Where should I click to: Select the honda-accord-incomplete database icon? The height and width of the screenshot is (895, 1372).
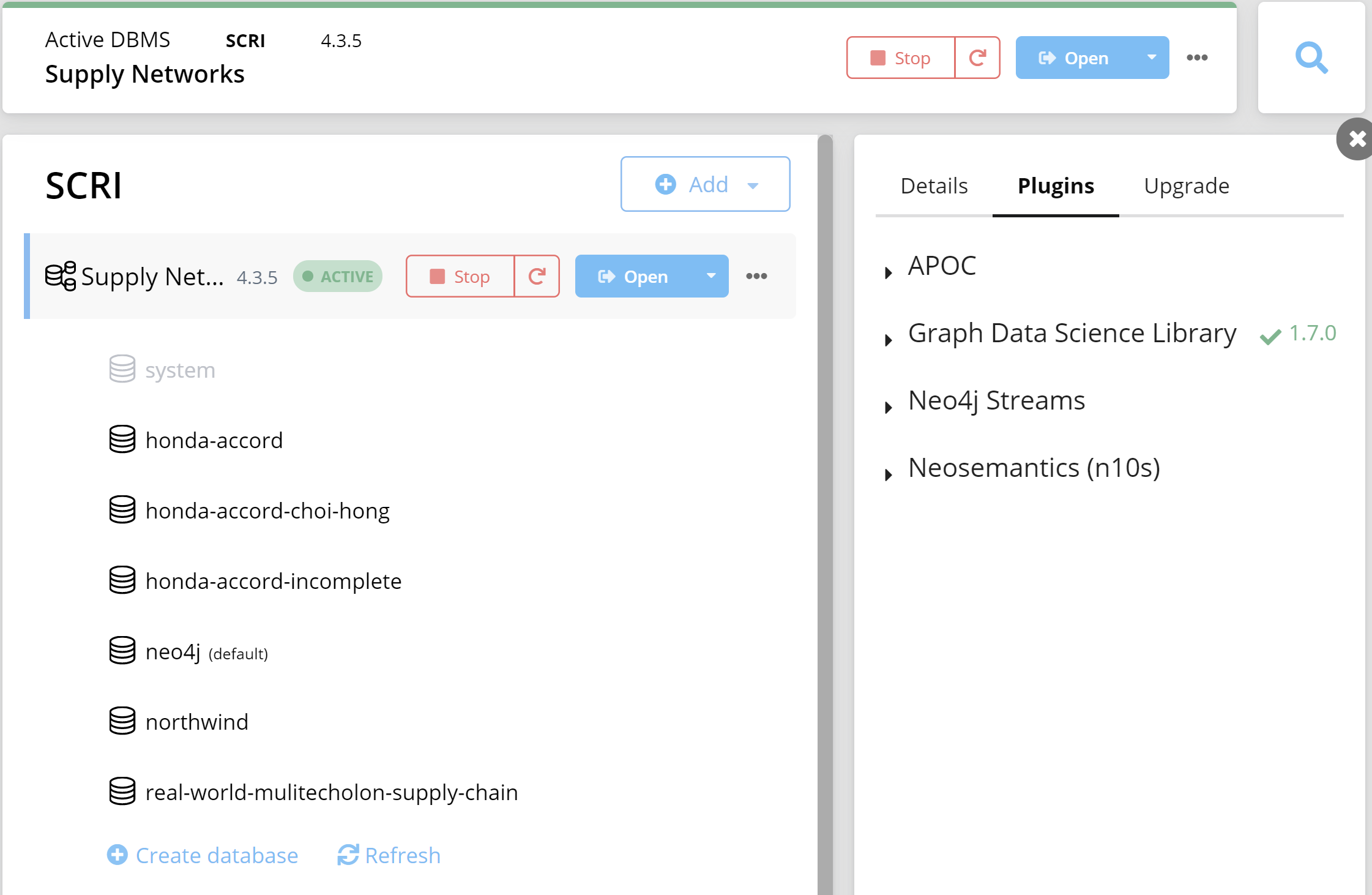click(122, 580)
